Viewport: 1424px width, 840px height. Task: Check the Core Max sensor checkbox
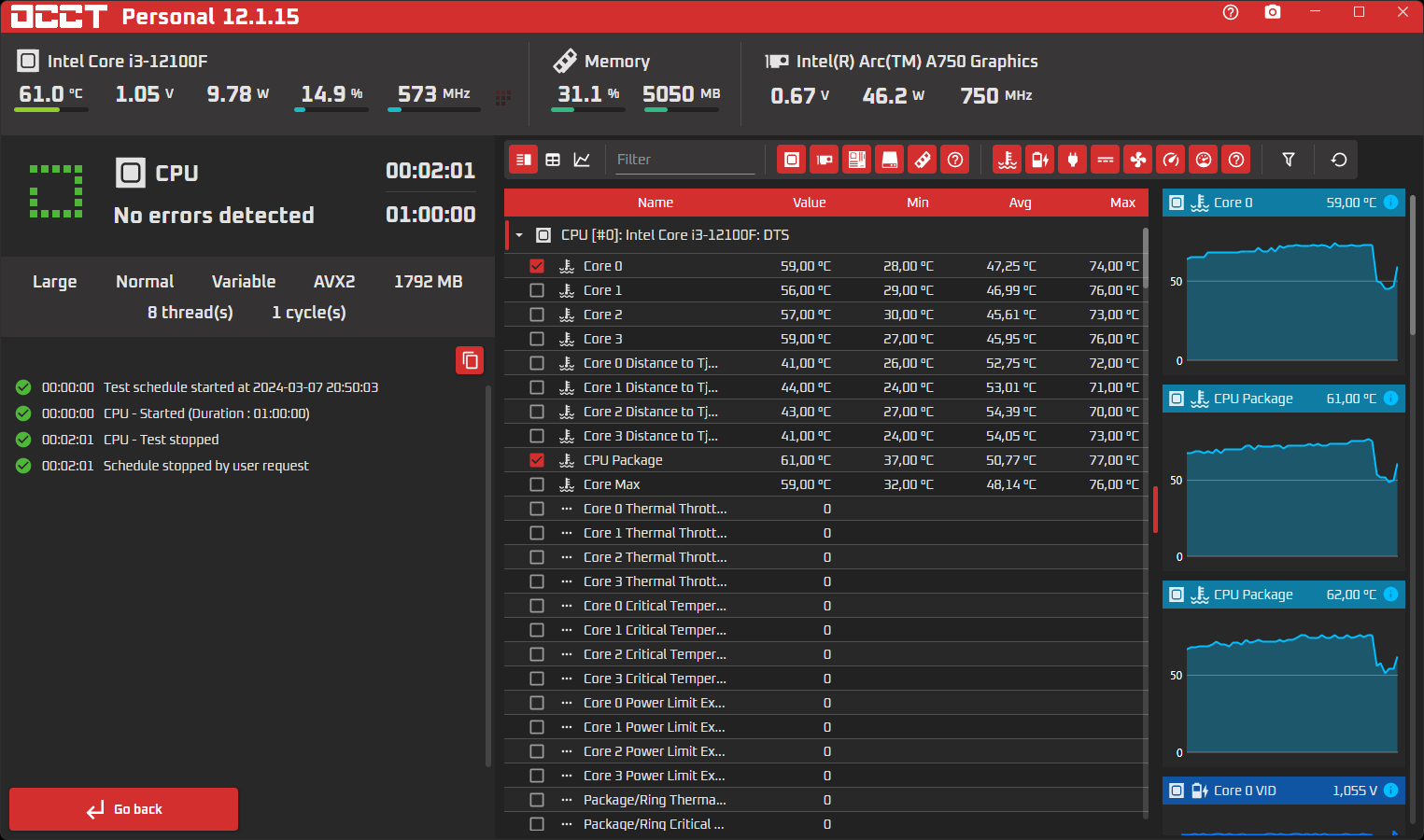coord(537,484)
